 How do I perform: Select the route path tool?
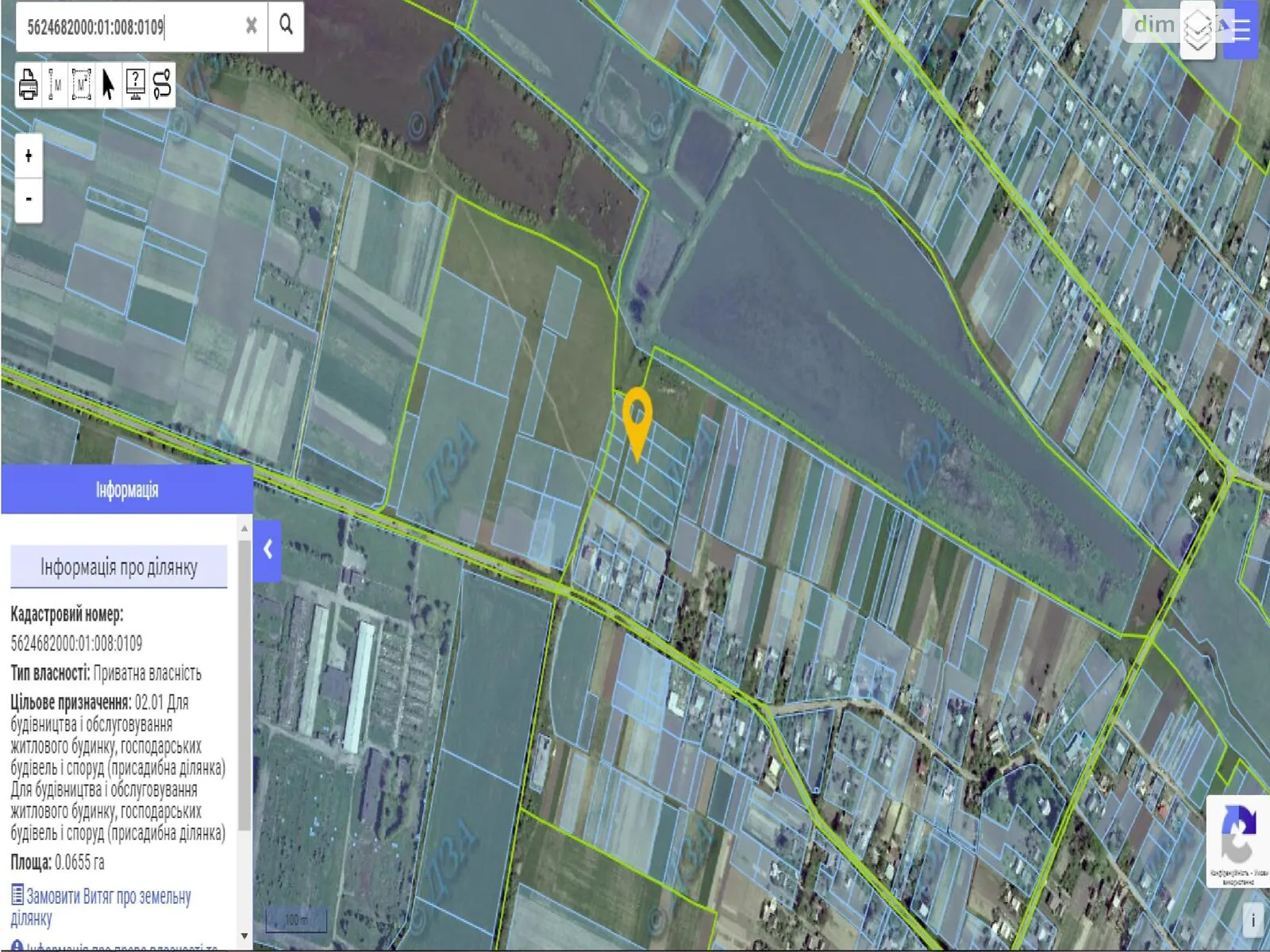click(x=162, y=84)
